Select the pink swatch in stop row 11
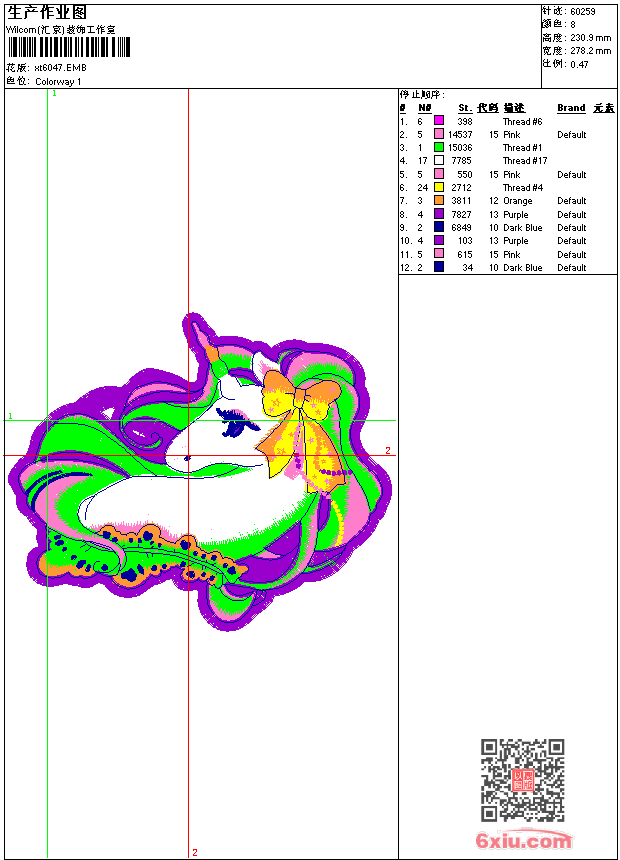 tap(439, 254)
